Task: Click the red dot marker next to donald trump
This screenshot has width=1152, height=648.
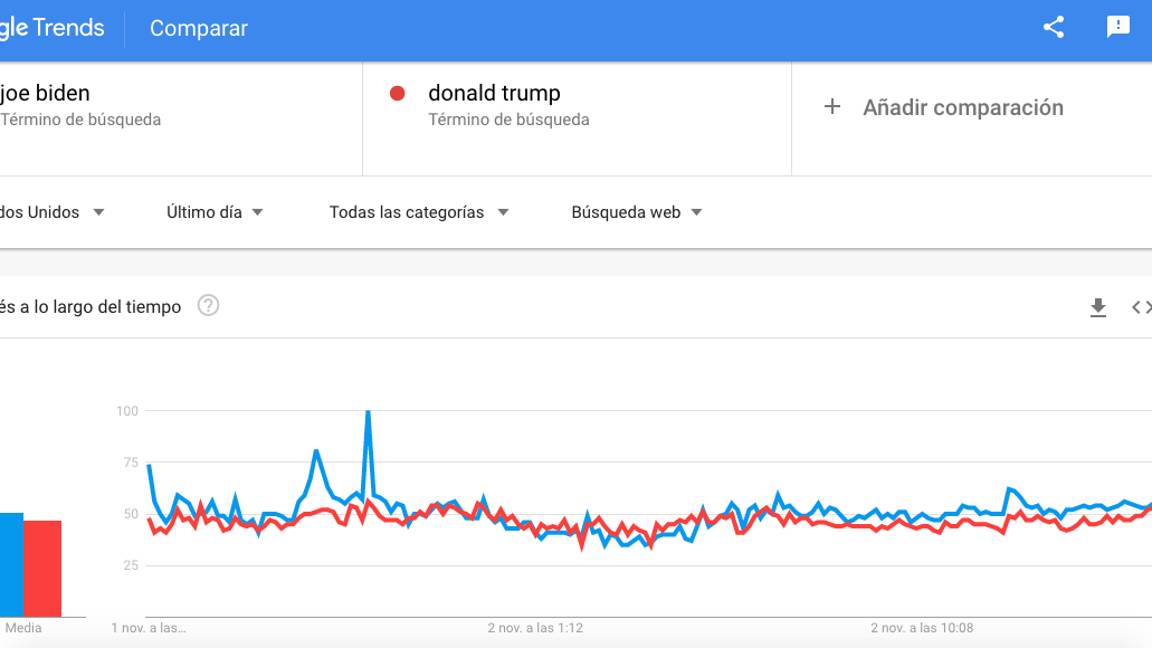Action: point(396,93)
